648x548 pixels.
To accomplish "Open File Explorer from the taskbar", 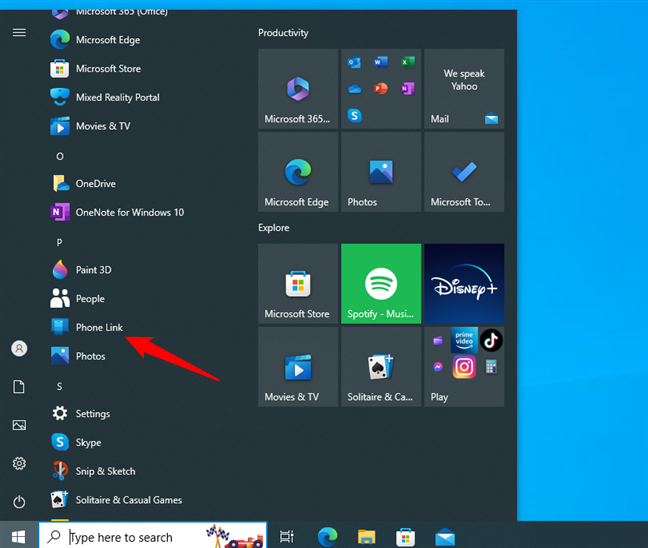I will pyautogui.click(x=366, y=537).
